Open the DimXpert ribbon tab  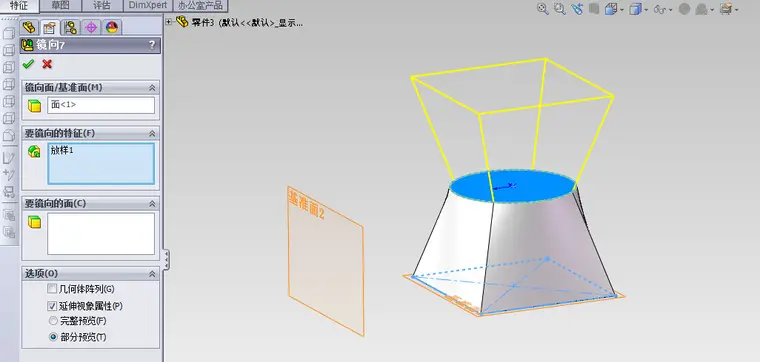coord(148,6)
